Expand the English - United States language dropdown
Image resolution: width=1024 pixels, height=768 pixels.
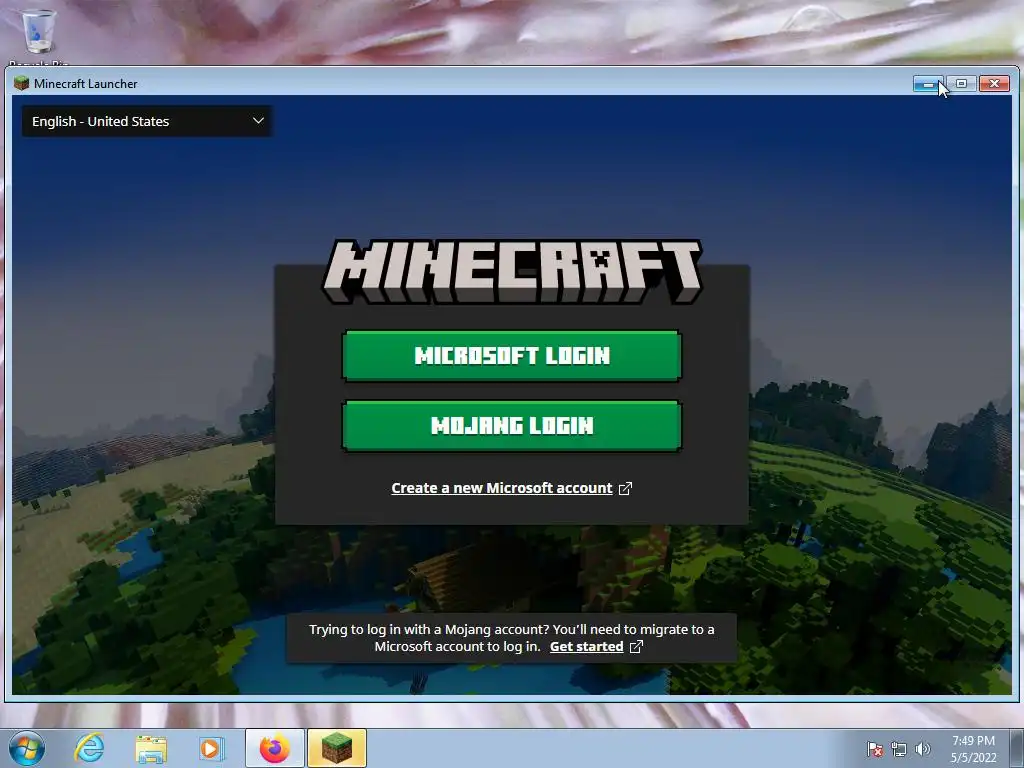[147, 121]
